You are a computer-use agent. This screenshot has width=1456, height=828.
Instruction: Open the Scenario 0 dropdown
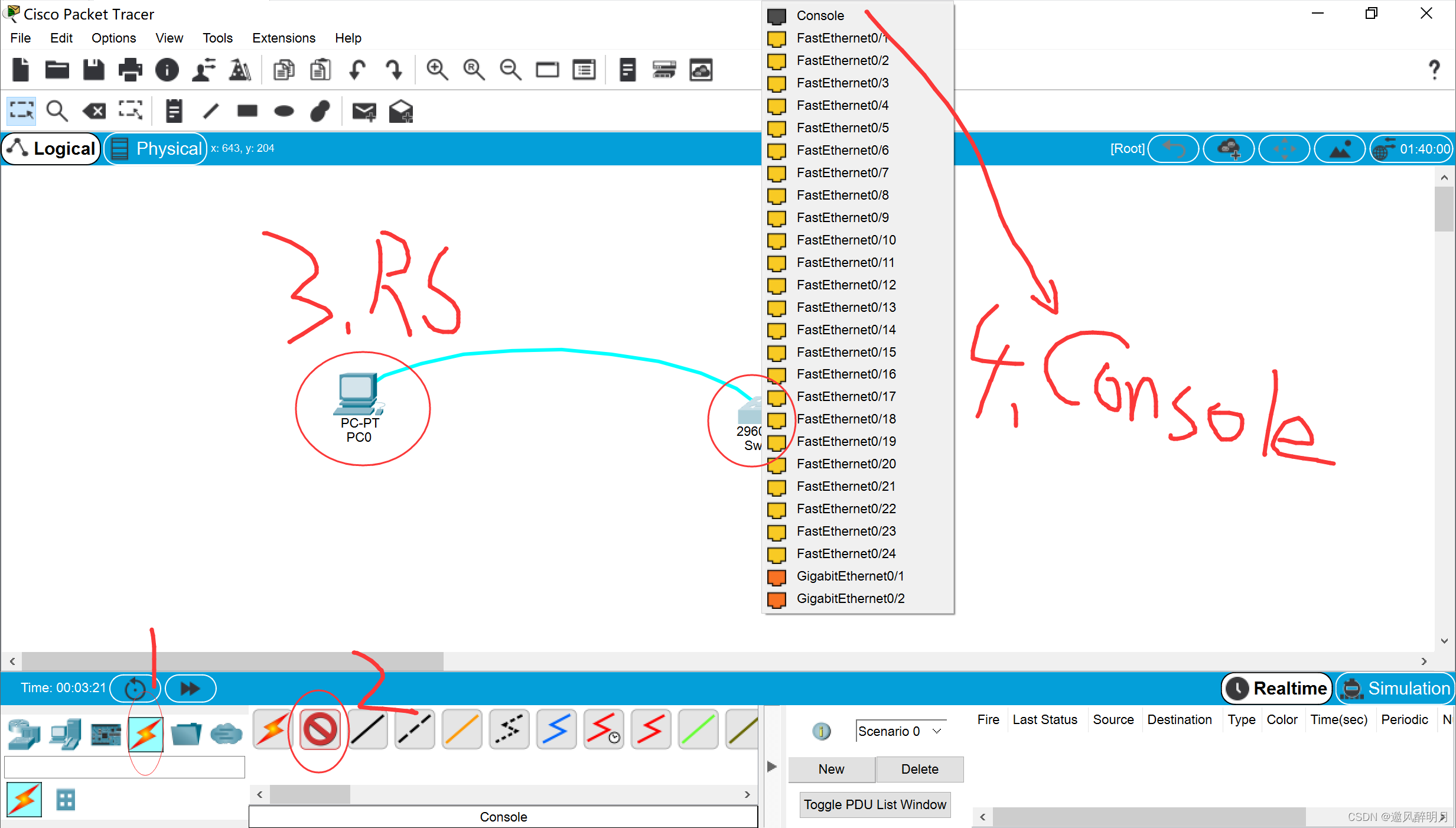click(900, 731)
